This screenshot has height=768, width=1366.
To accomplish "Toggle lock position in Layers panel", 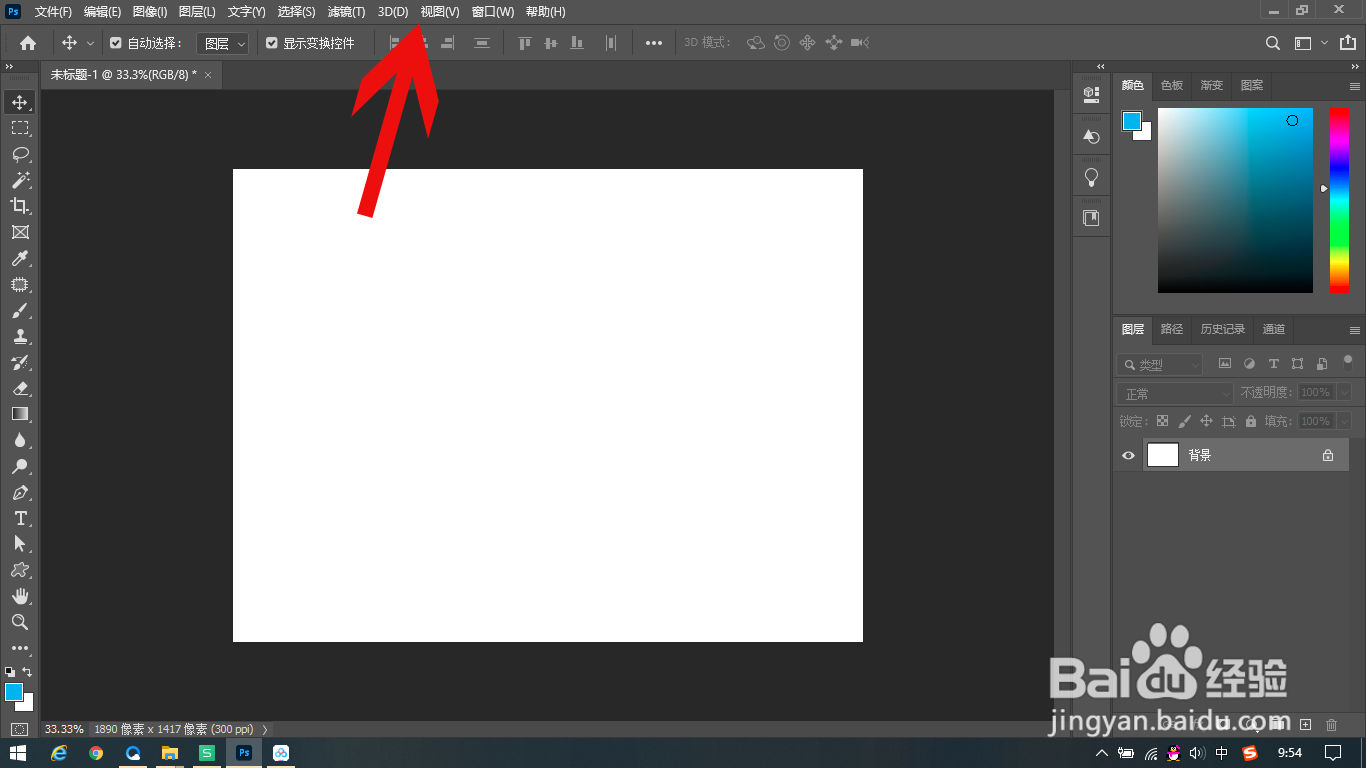I will (1206, 421).
